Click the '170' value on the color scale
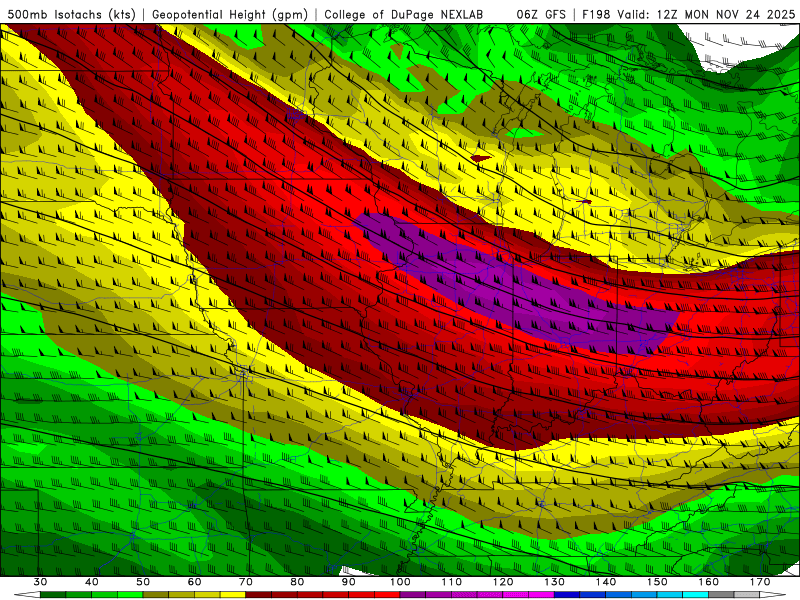The height and width of the screenshot is (600, 800). pyautogui.click(x=760, y=582)
